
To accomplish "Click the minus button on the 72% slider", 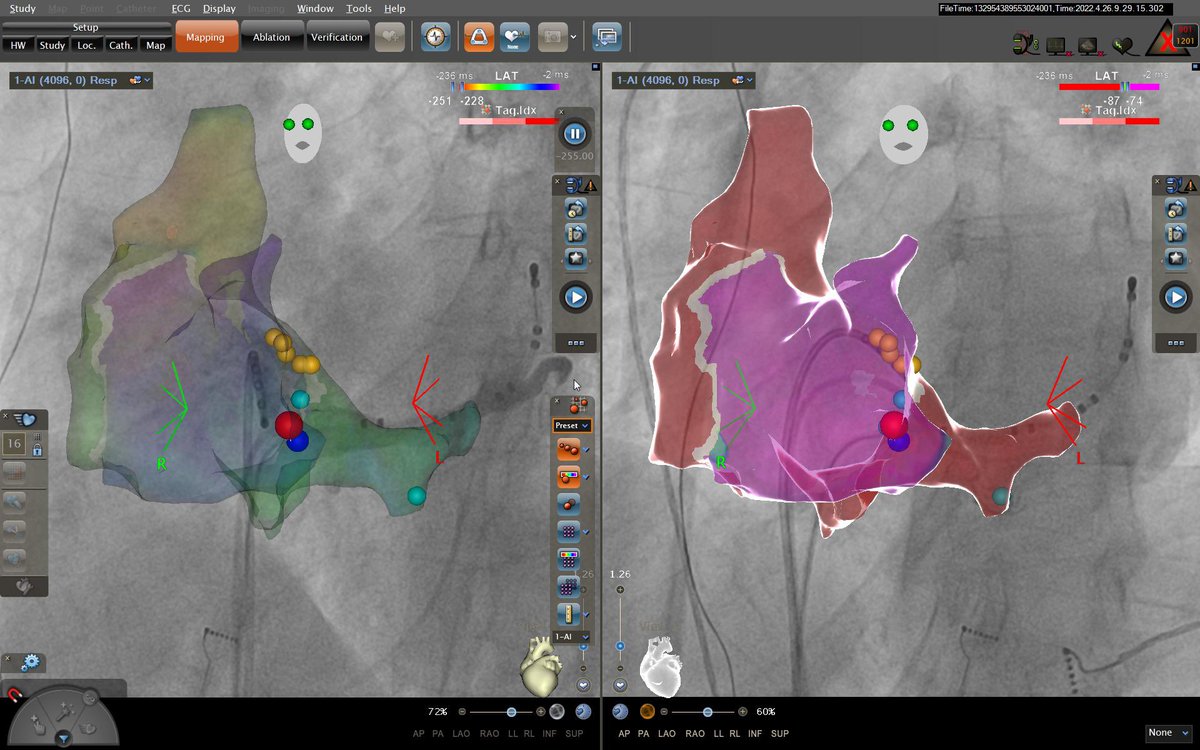I will [x=462, y=712].
